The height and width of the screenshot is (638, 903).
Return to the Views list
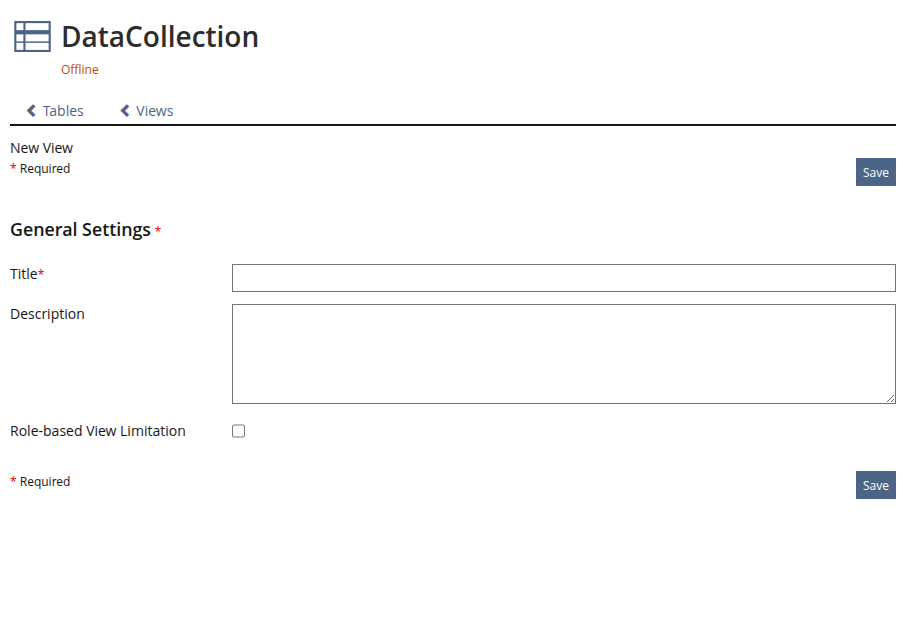point(154,111)
